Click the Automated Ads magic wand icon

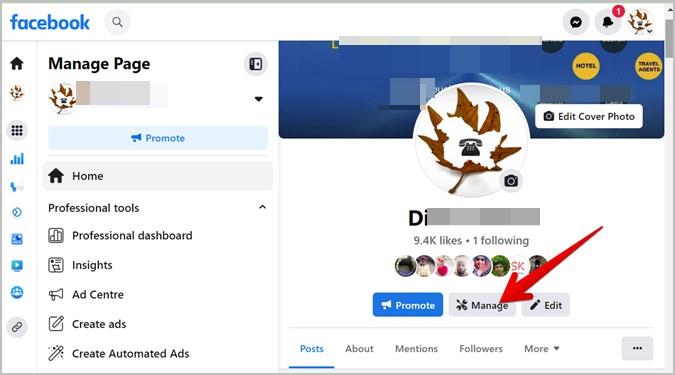(x=56, y=353)
